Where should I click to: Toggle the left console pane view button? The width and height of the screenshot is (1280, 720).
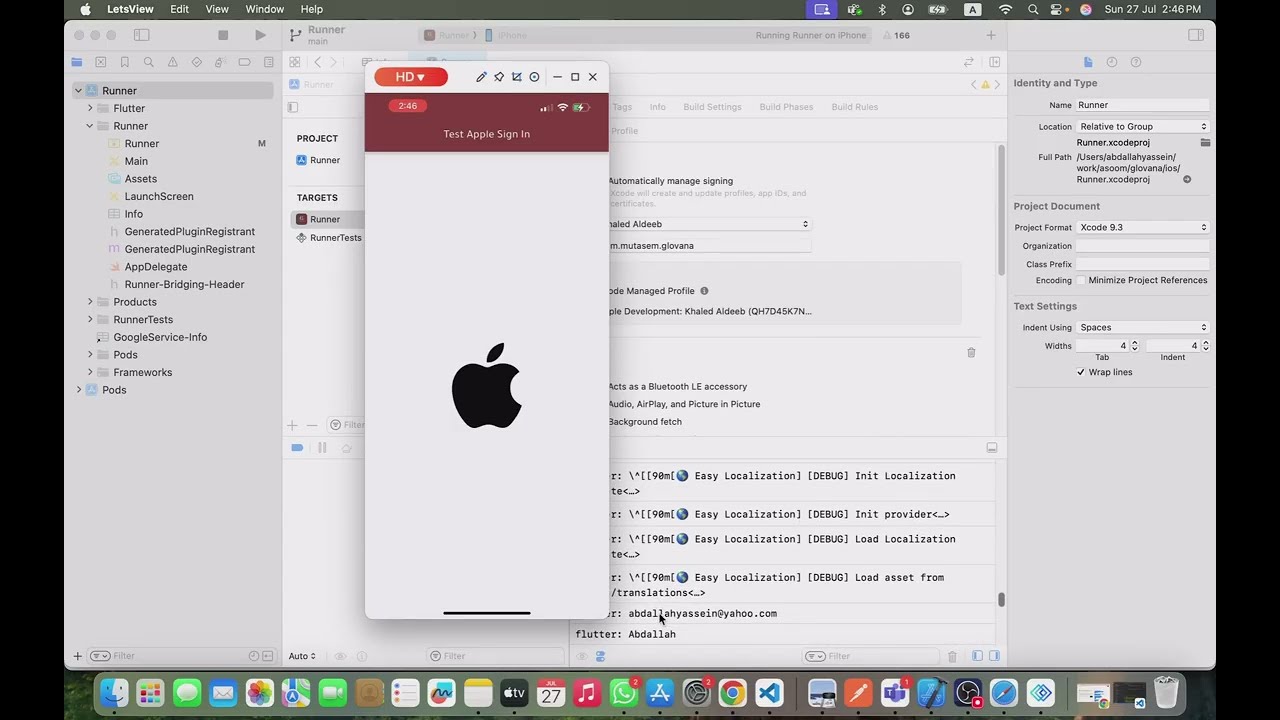[977, 656]
